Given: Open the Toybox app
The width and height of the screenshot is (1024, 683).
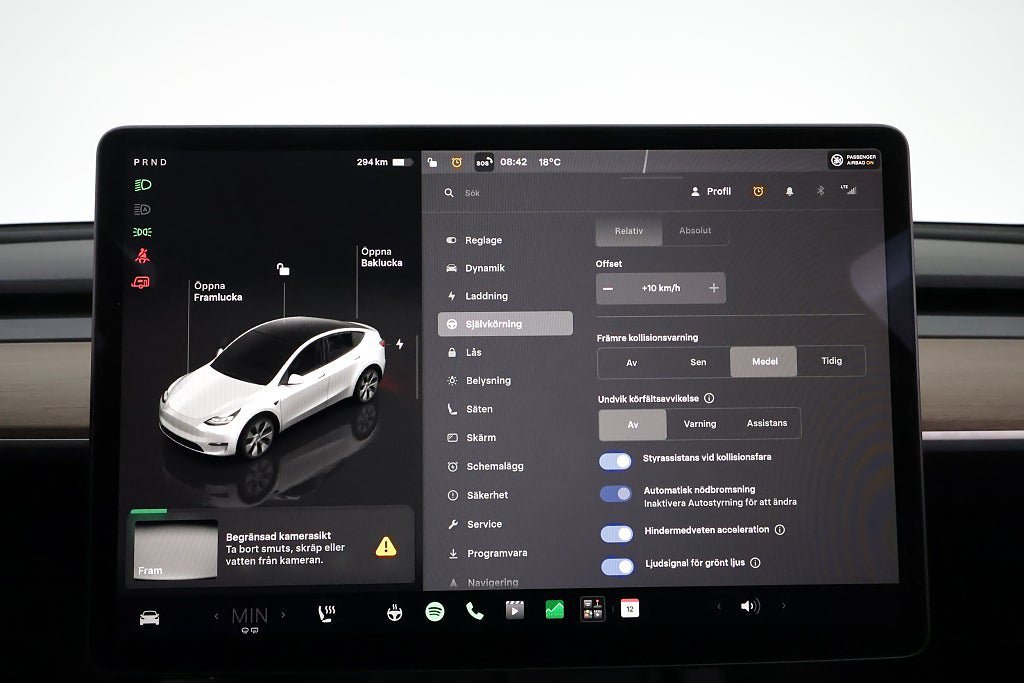Looking at the screenshot, I should point(592,609).
